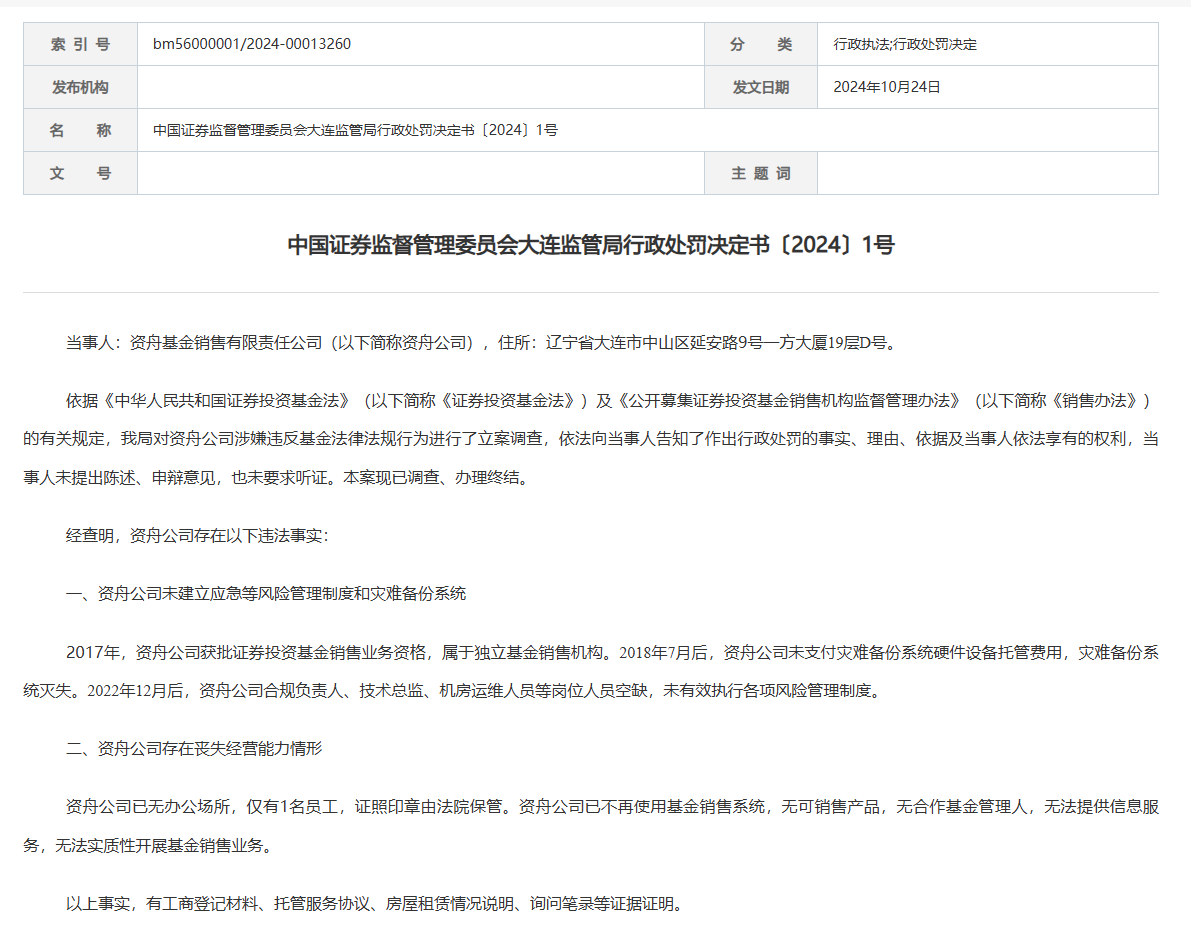Click the 索引号 label cell

[x=80, y=44]
